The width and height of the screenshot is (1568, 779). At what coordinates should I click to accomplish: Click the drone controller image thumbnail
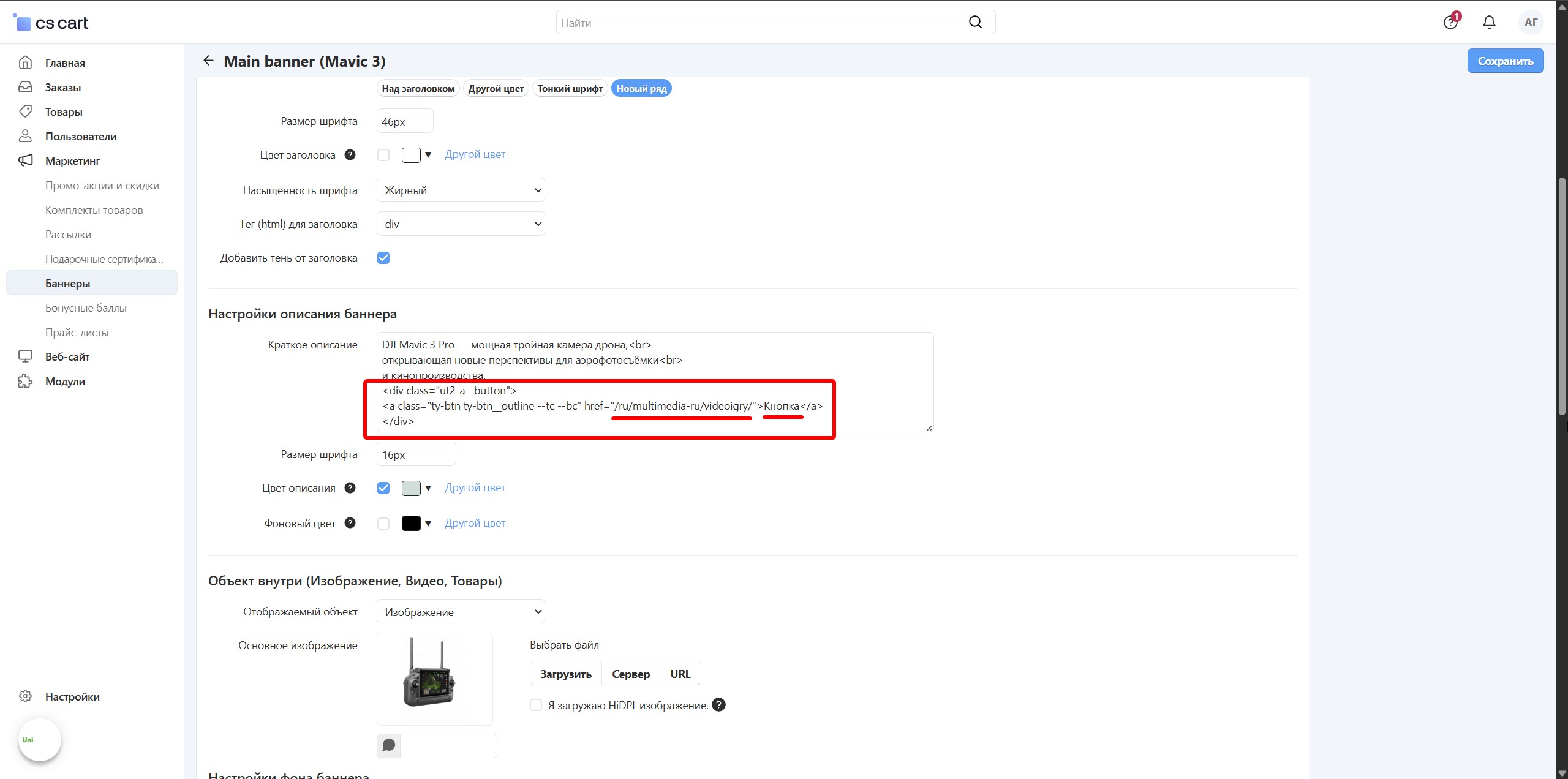(x=434, y=679)
